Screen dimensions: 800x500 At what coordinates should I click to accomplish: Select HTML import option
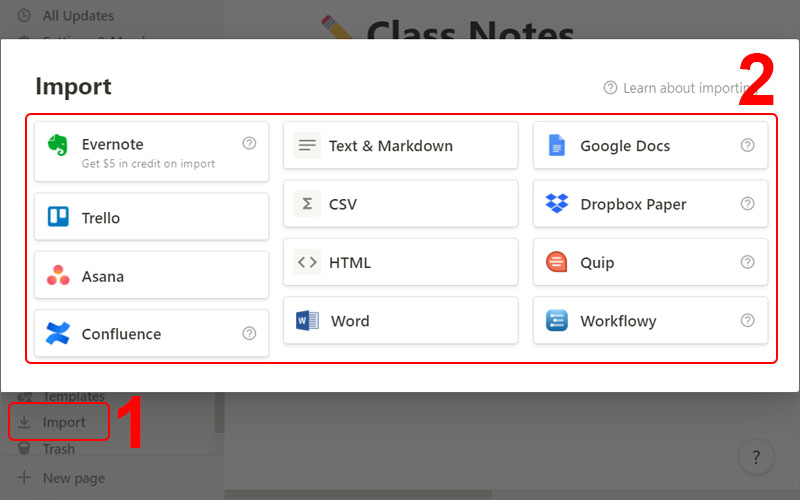point(400,262)
